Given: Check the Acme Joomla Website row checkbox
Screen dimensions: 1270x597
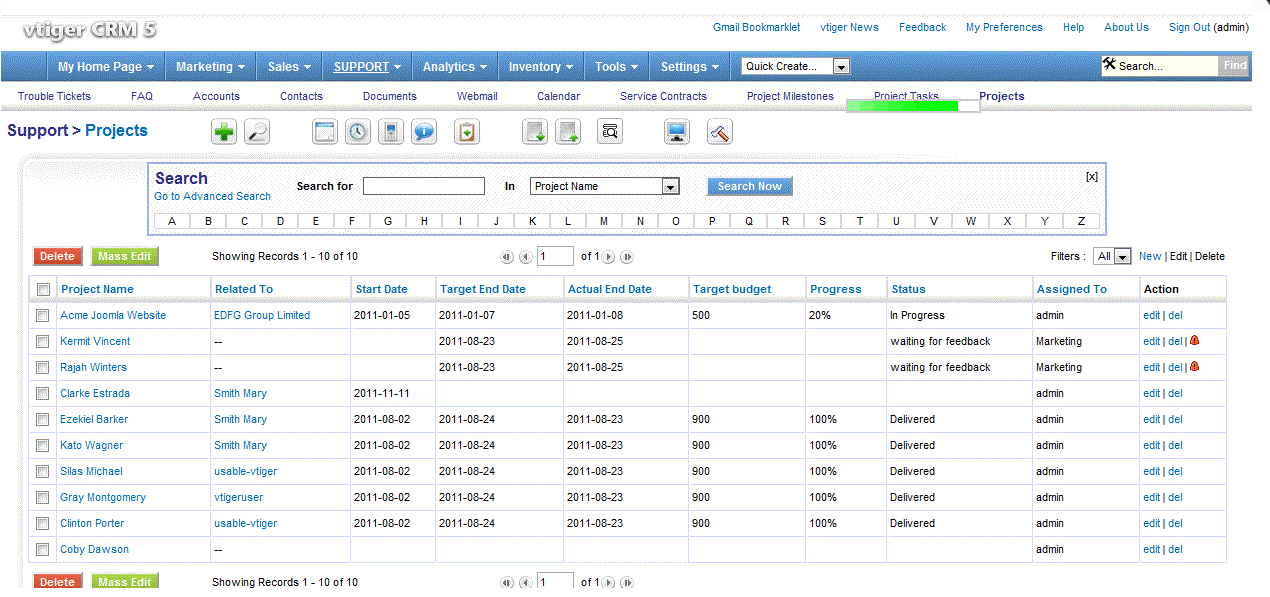Looking at the screenshot, I should tap(43, 315).
